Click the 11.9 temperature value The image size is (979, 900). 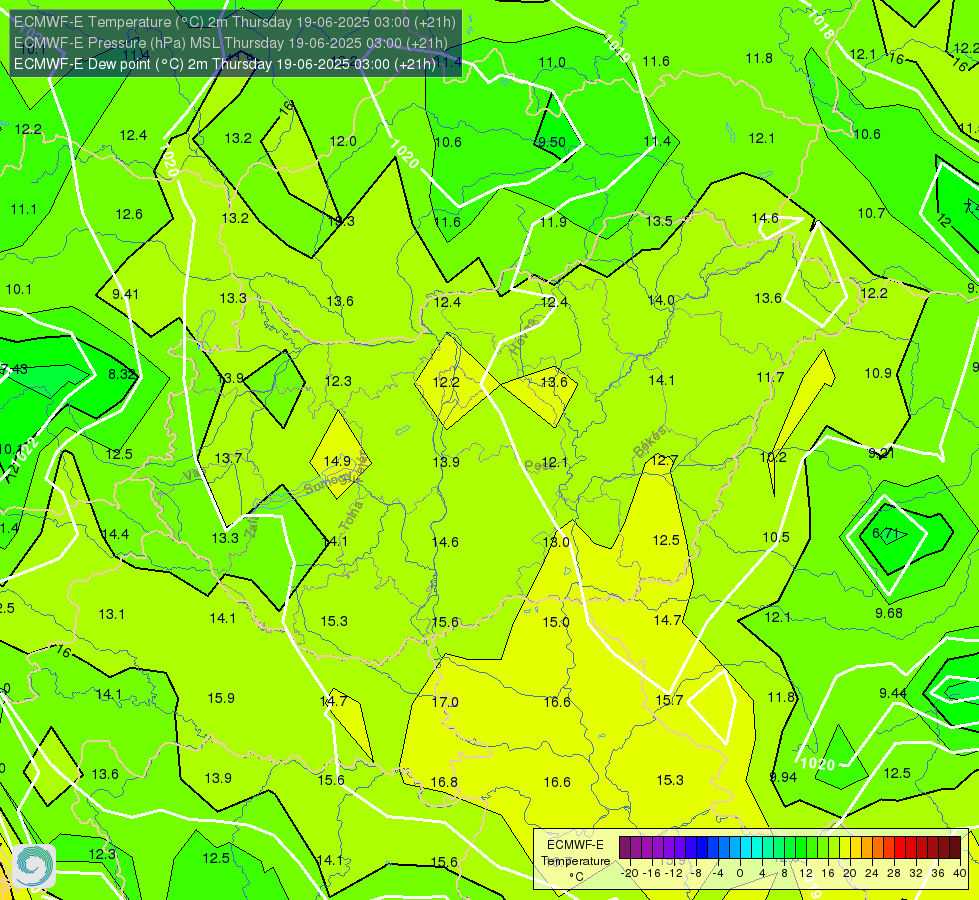[553, 222]
